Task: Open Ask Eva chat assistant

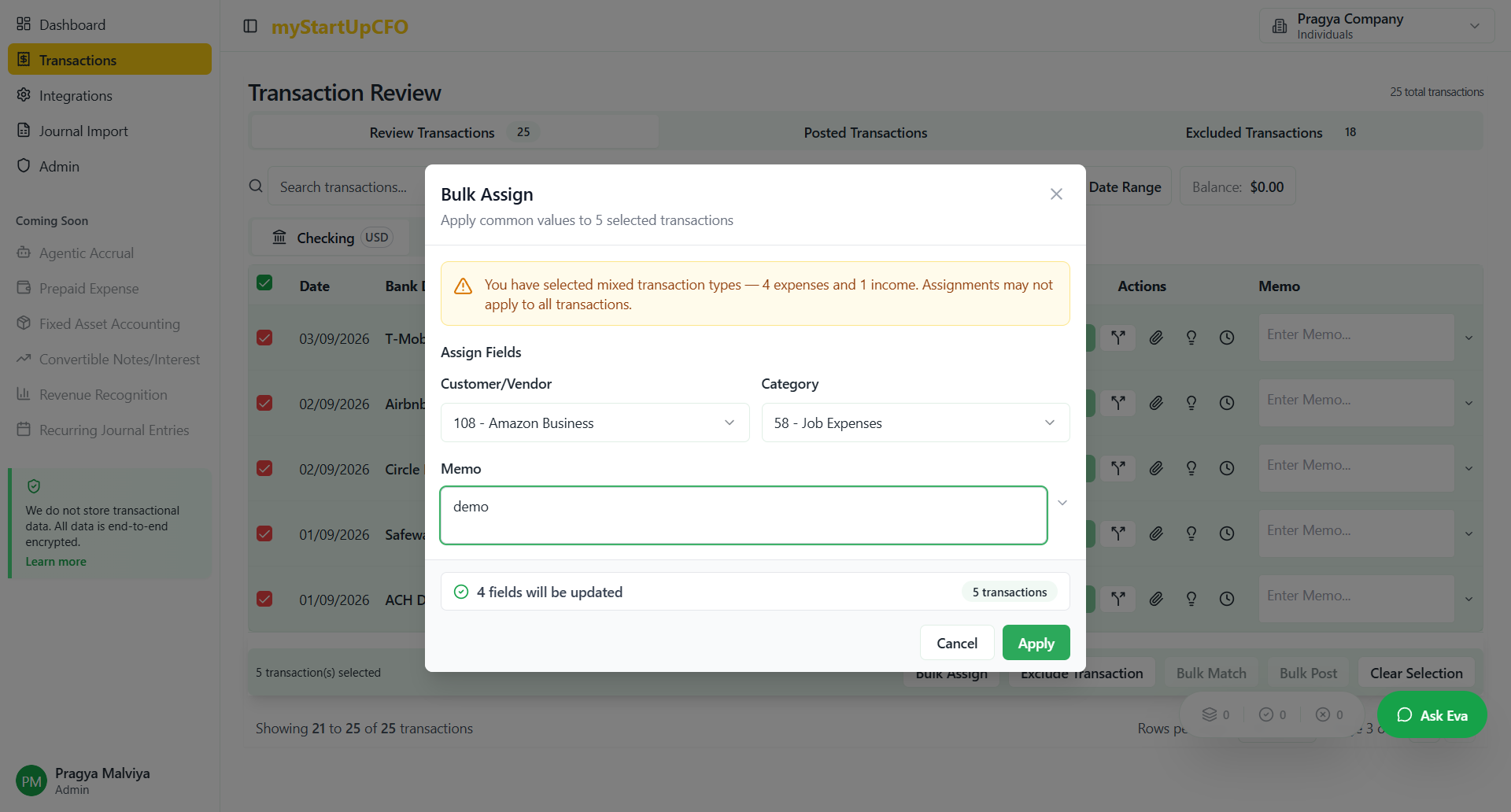Action: coord(1432,715)
